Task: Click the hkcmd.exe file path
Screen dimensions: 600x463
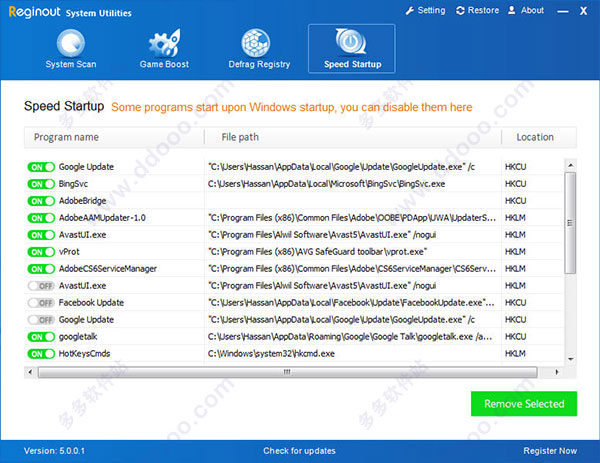Action: [x=271, y=354]
